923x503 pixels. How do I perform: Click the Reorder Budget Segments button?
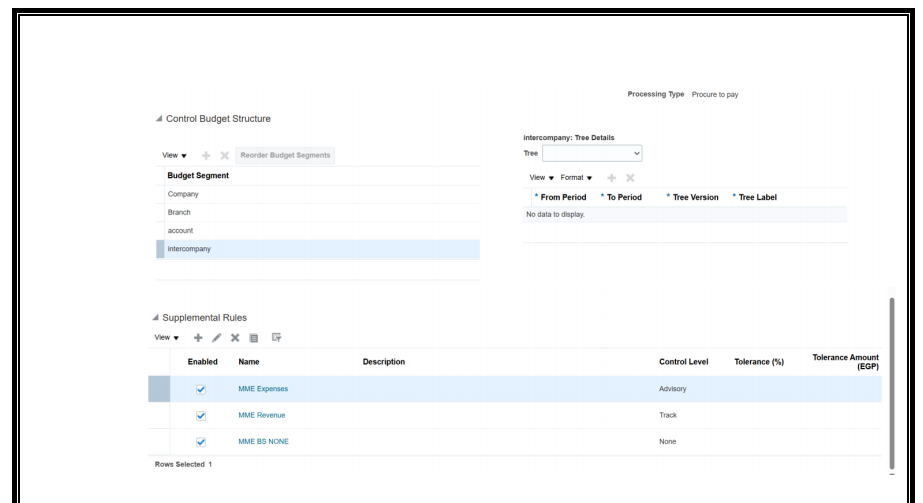(x=285, y=156)
